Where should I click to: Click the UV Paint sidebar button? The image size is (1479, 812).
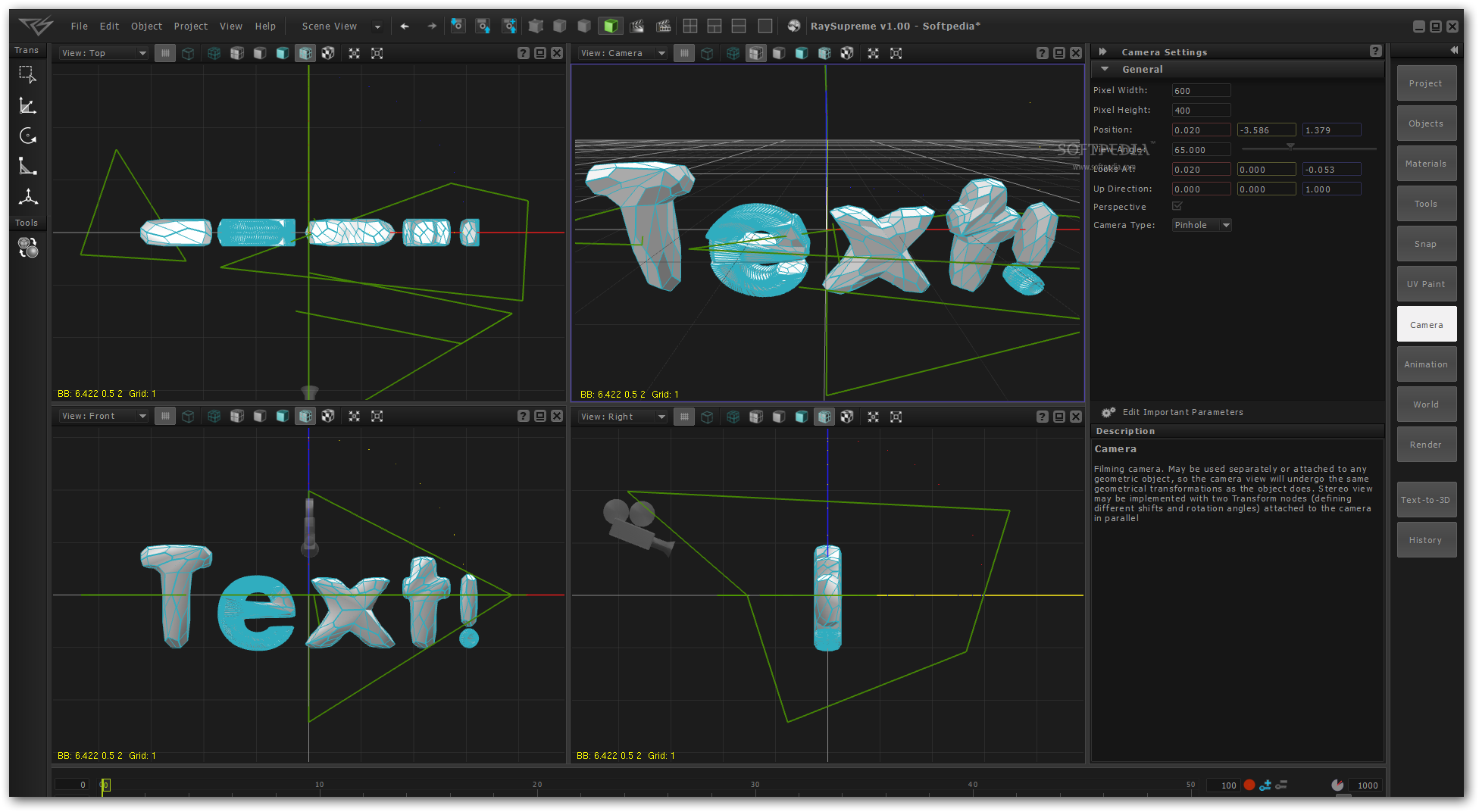click(x=1427, y=284)
